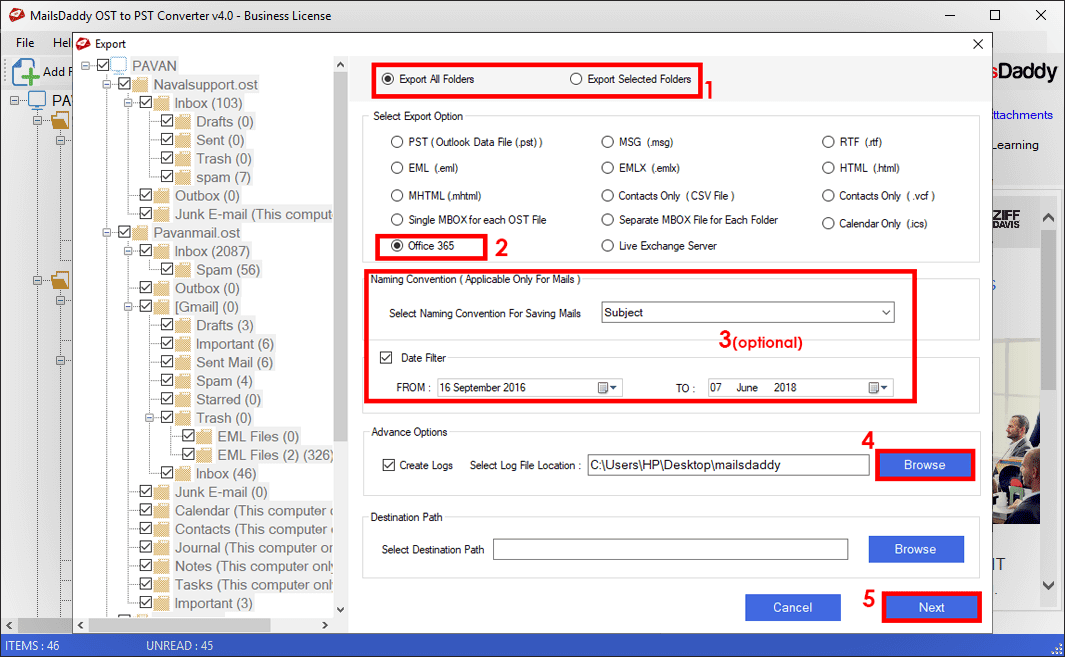Click the Contacts folder icon in tree
1065x657 pixels.
click(162, 529)
